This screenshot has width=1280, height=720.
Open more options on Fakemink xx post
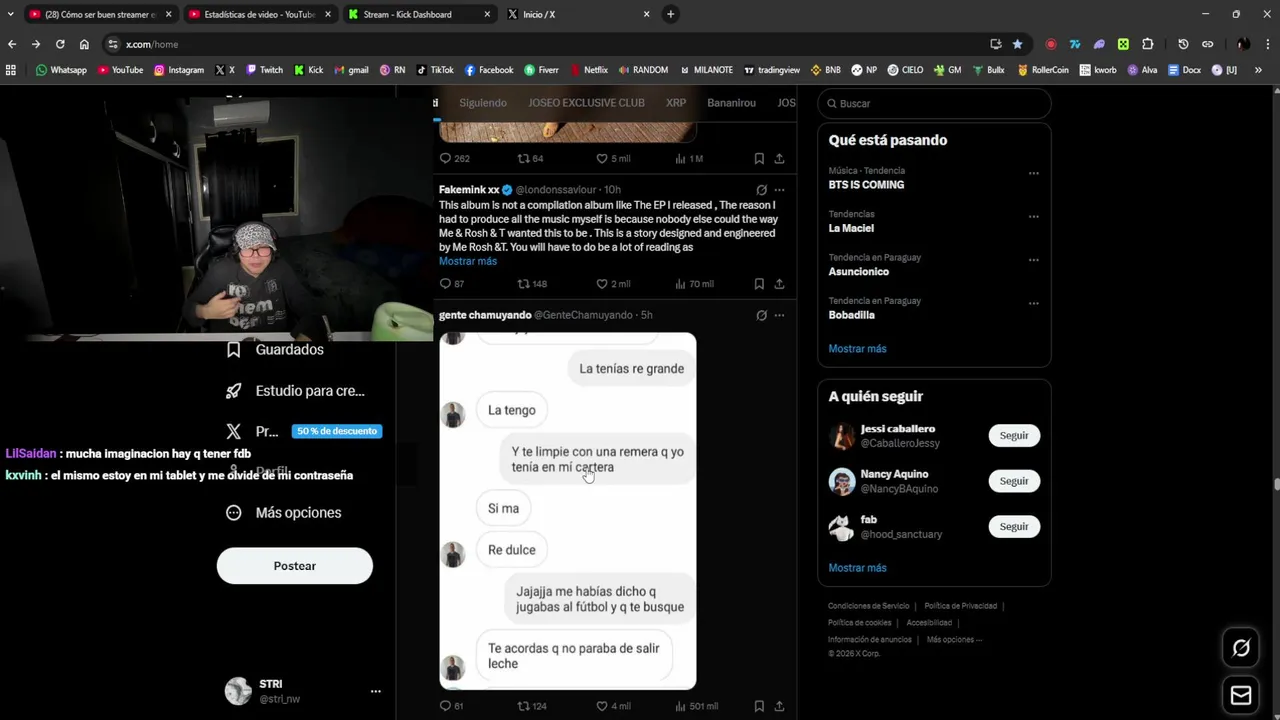[x=779, y=190]
